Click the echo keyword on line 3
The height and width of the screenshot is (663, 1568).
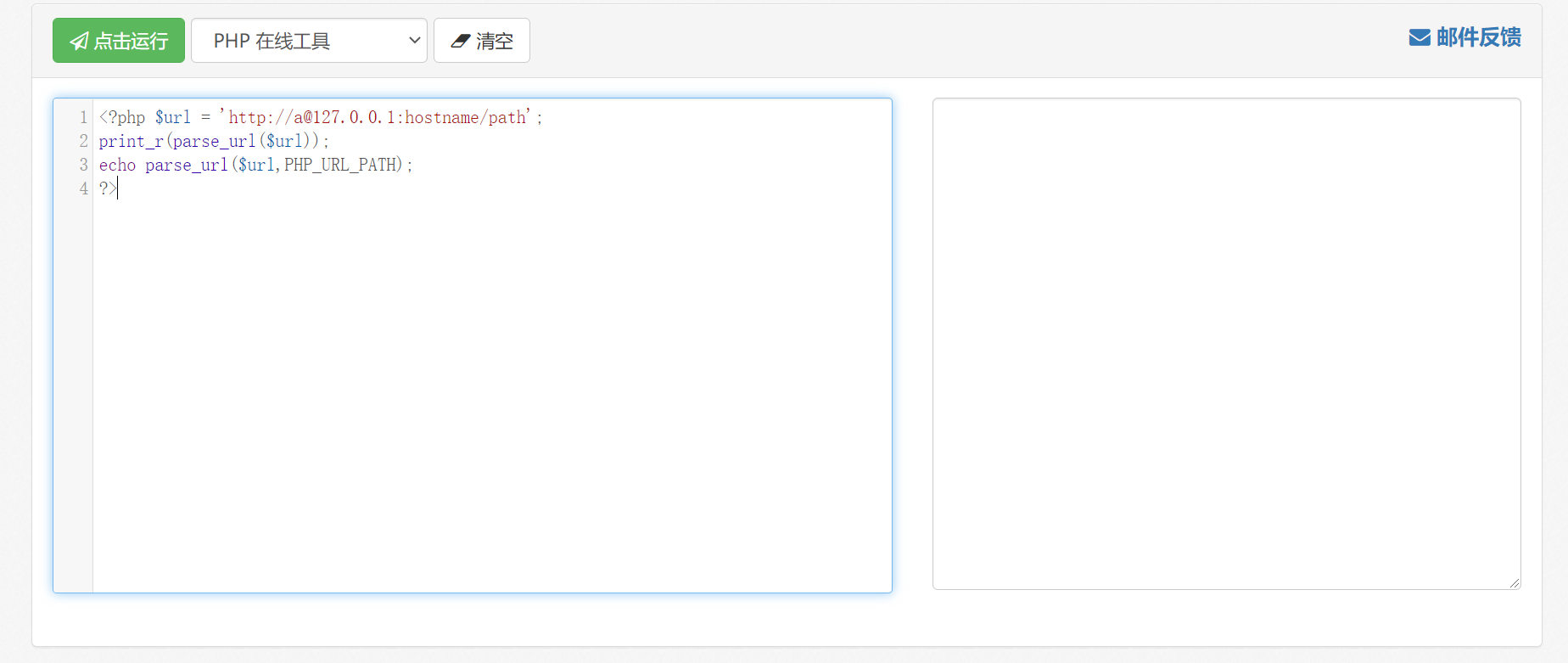coord(117,165)
